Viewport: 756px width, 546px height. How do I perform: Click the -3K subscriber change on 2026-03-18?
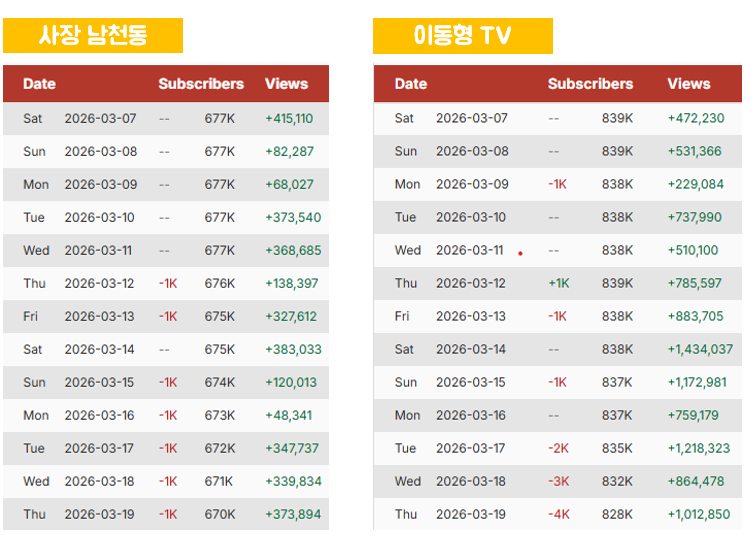click(x=559, y=481)
